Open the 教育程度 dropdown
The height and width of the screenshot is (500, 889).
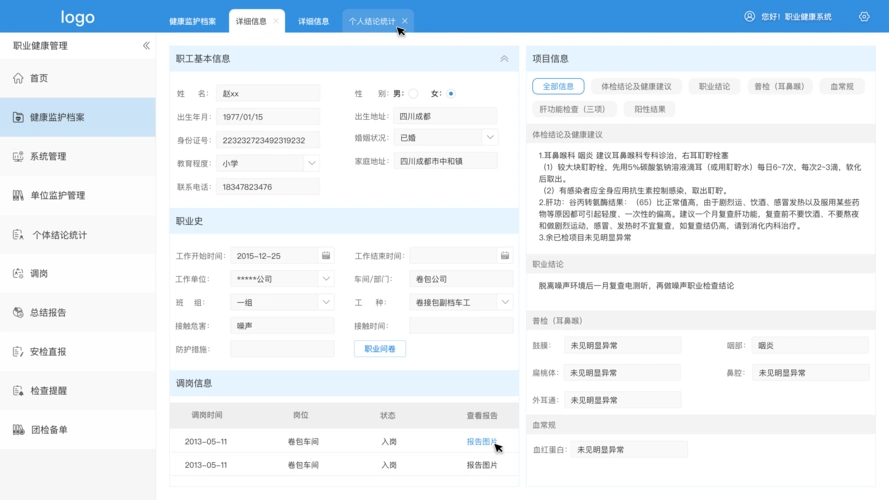click(312, 163)
